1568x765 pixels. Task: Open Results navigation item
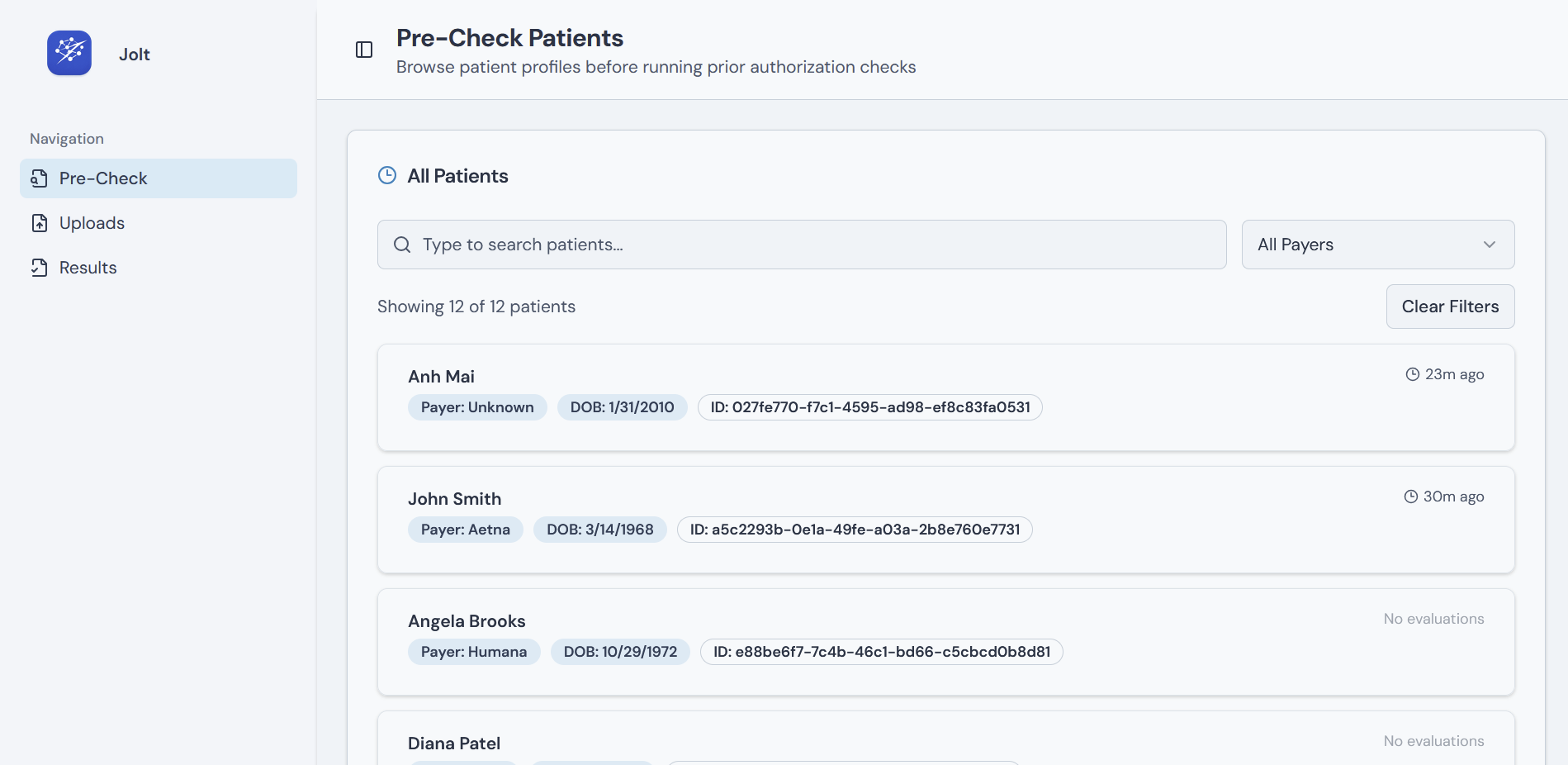[x=88, y=268]
